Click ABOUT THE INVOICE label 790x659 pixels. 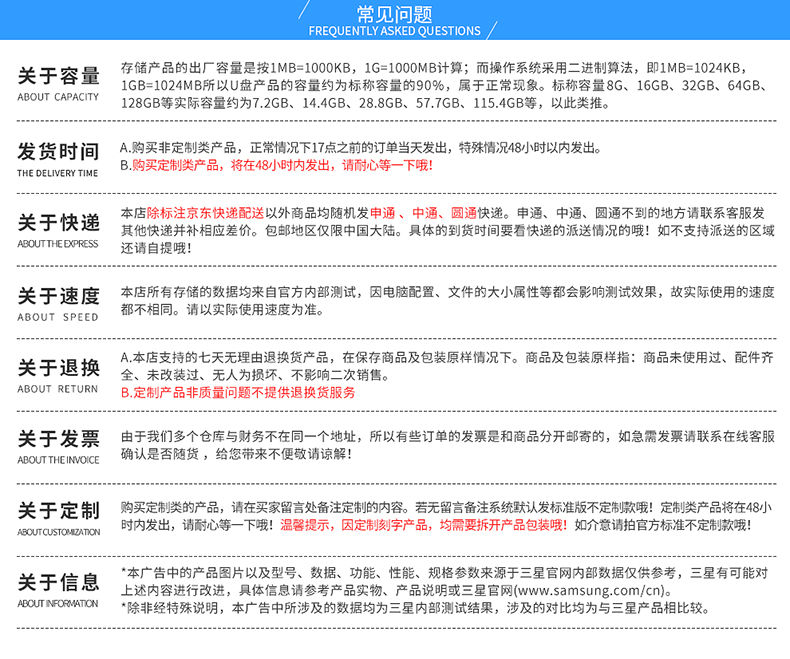[x=58, y=460]
